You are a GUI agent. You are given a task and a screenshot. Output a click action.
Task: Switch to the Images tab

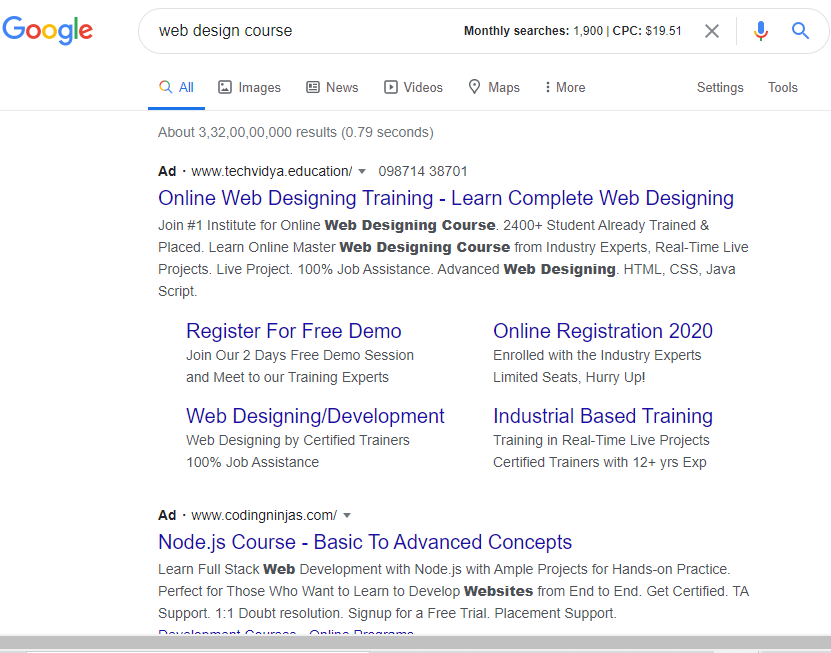point(250,87)
